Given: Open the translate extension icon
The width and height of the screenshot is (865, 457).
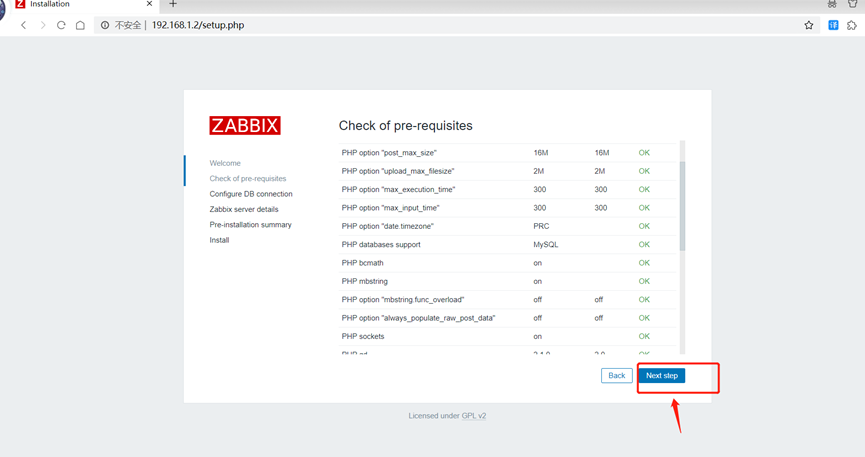Looking at the screenshot, I should tap(833, 25).
